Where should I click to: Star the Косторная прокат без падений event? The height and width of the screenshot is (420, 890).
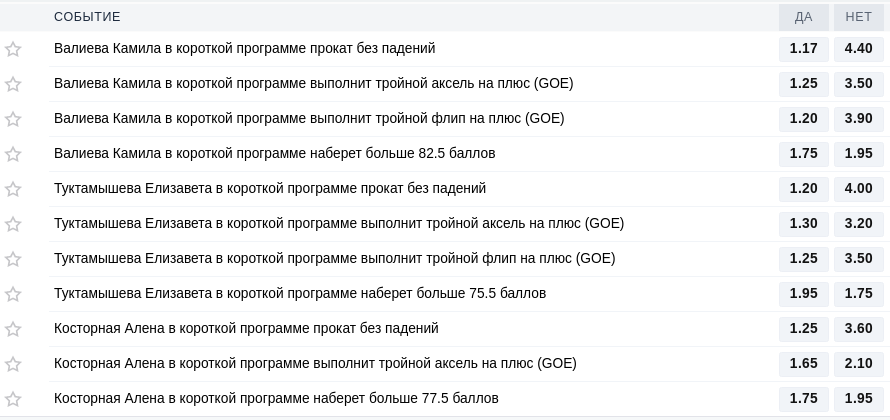[13, 329]
